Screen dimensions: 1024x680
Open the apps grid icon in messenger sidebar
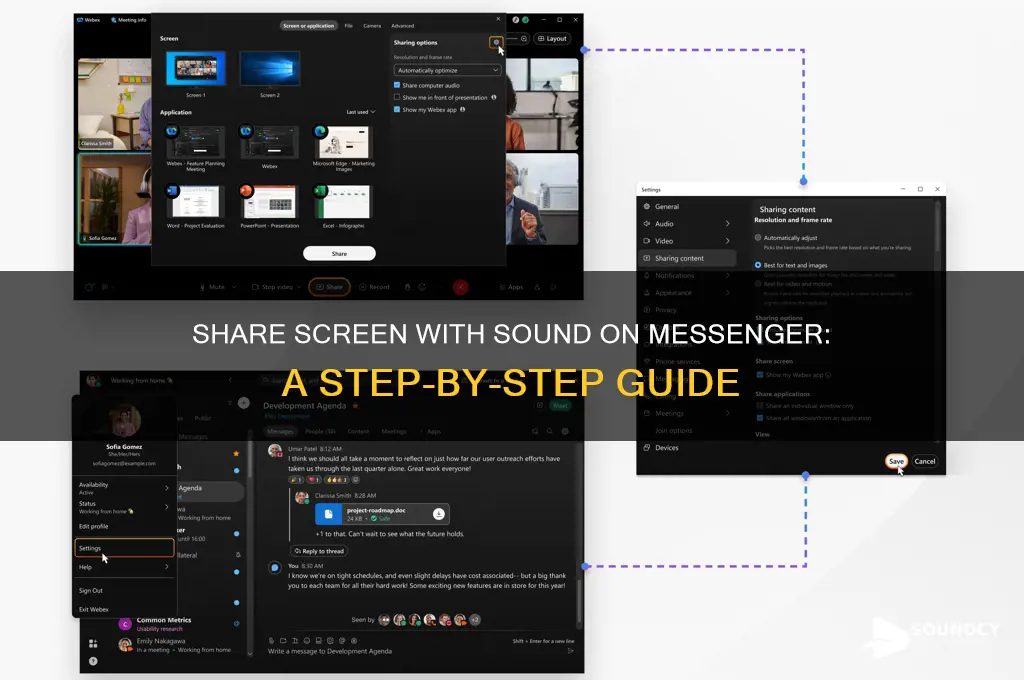pyautogui.click(x=93, y=643)
